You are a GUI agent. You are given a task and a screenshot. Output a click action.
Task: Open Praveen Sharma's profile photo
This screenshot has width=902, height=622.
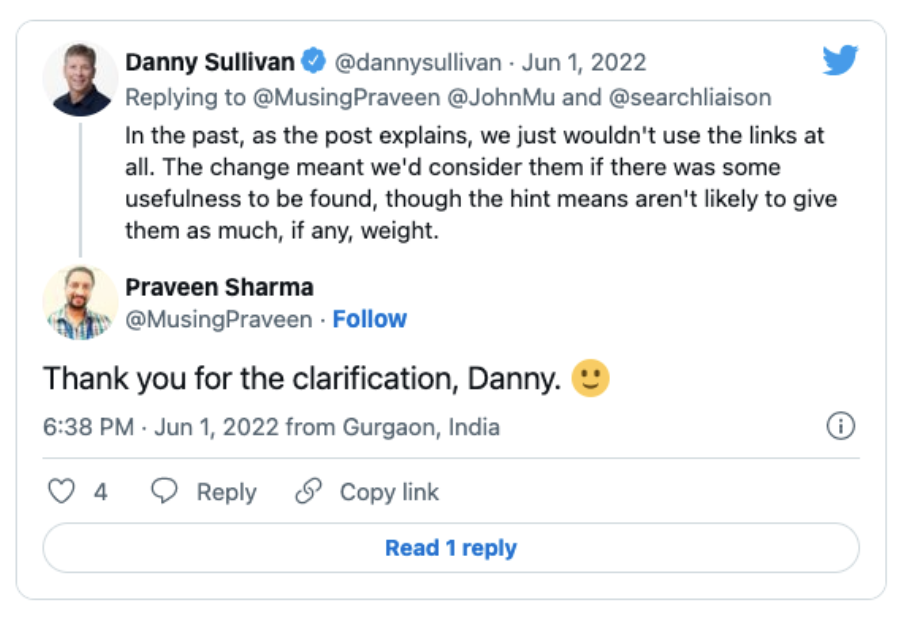tap(81, 302)
